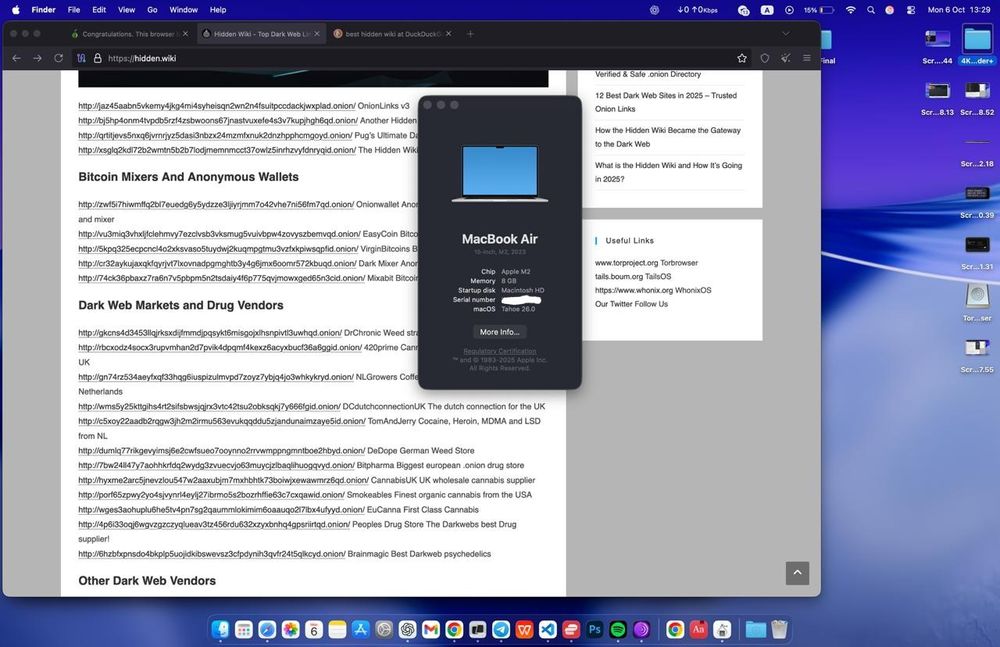Click the keyboard input source A icon

[767, 10]
